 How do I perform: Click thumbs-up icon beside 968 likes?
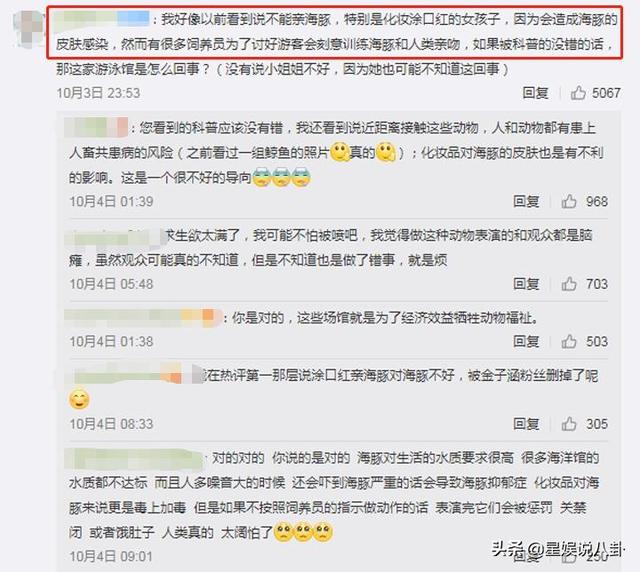[x=569, y=201]
